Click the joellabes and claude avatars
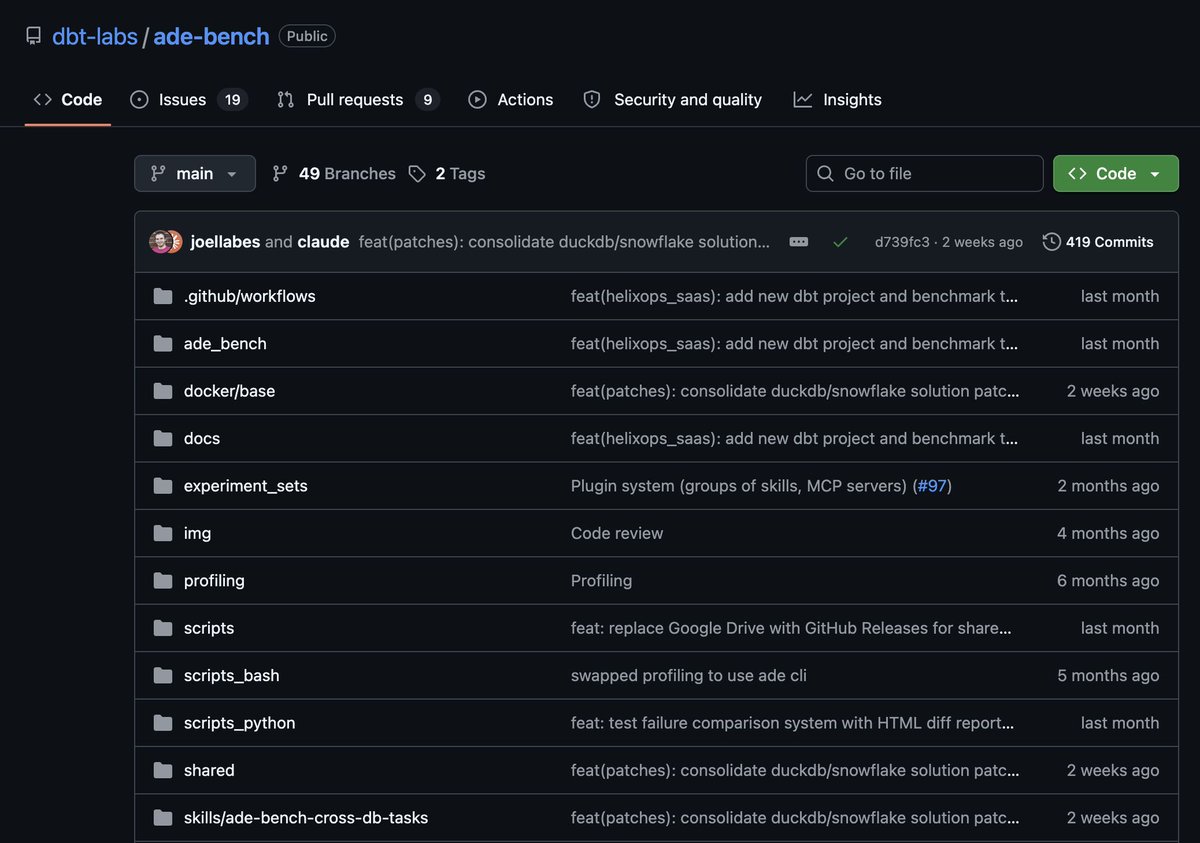1200x843 pixels. pyautogui.click(x=166, y=241)
